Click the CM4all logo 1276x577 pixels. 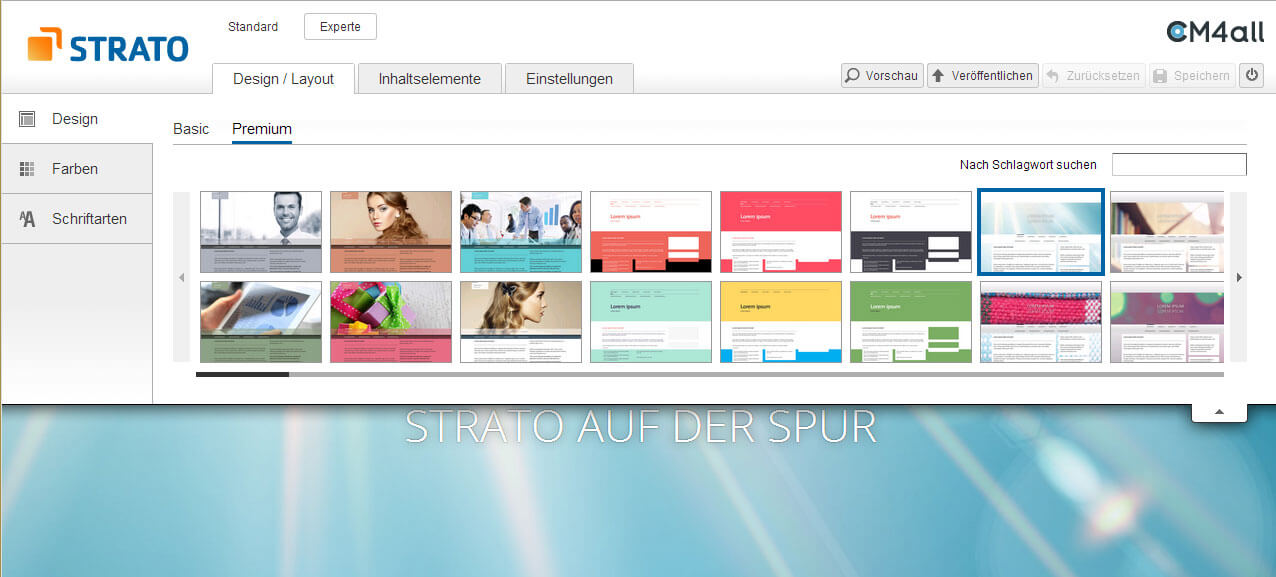coord(1215,32)
